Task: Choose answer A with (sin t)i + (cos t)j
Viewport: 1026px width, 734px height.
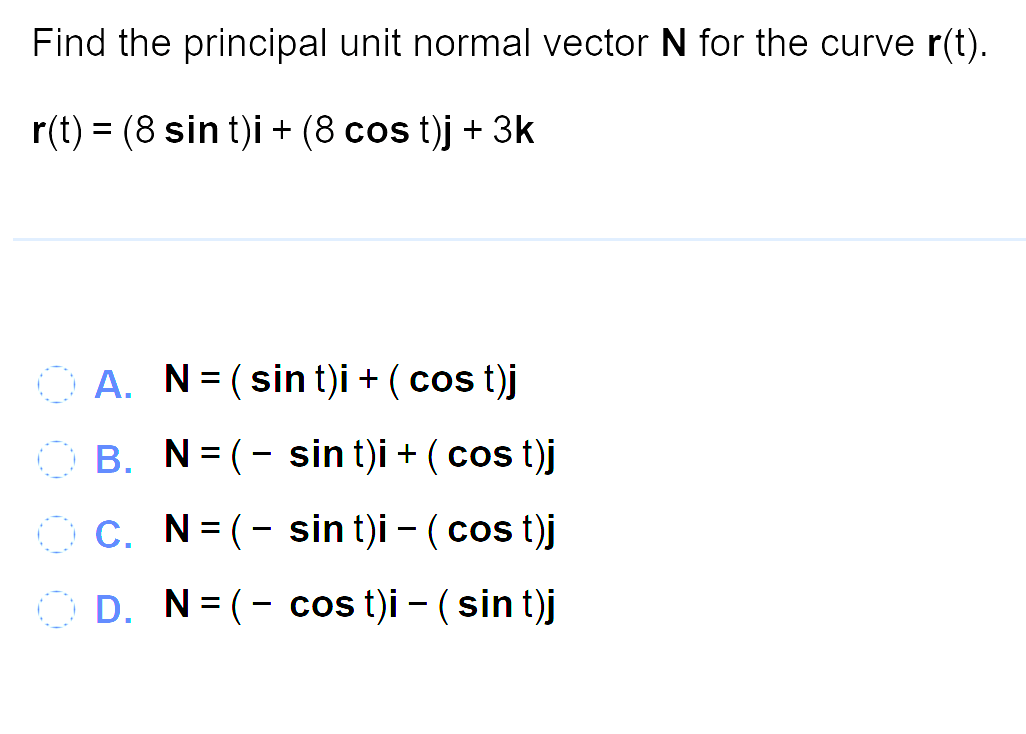Action: coord(340,379)
